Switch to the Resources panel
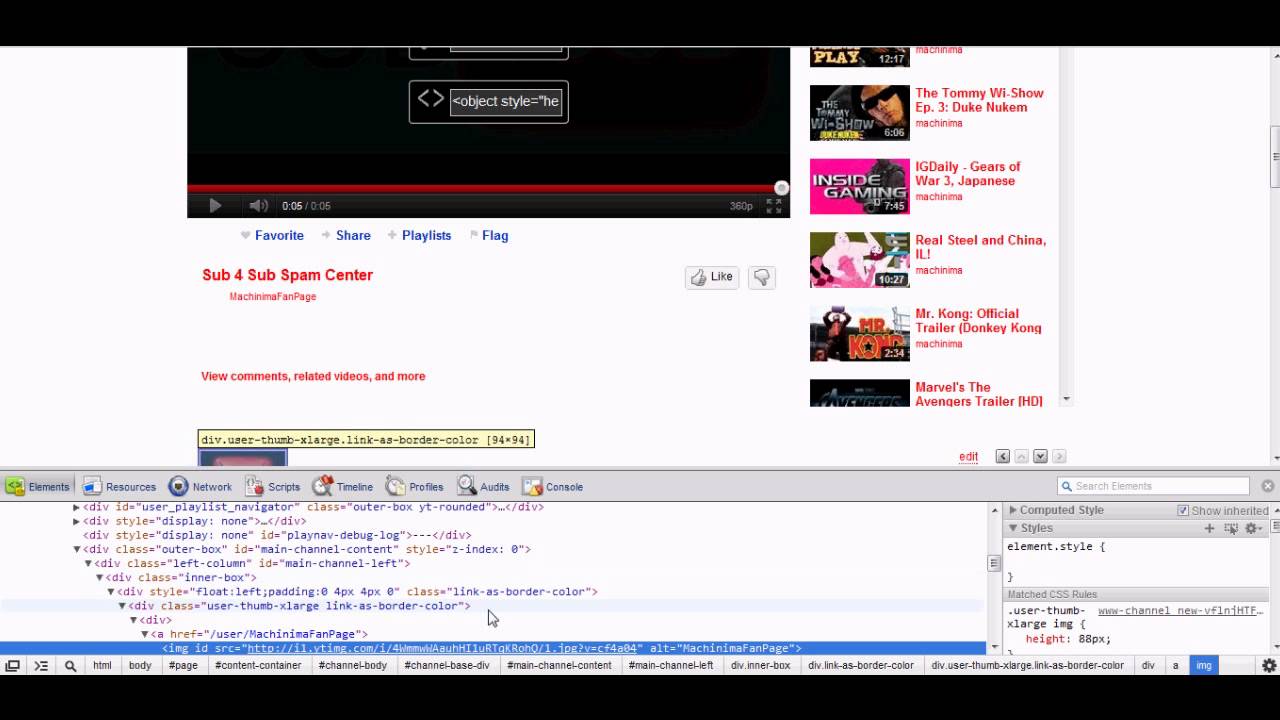This screenshot has width=1280, height=720. tap(119, 487)
